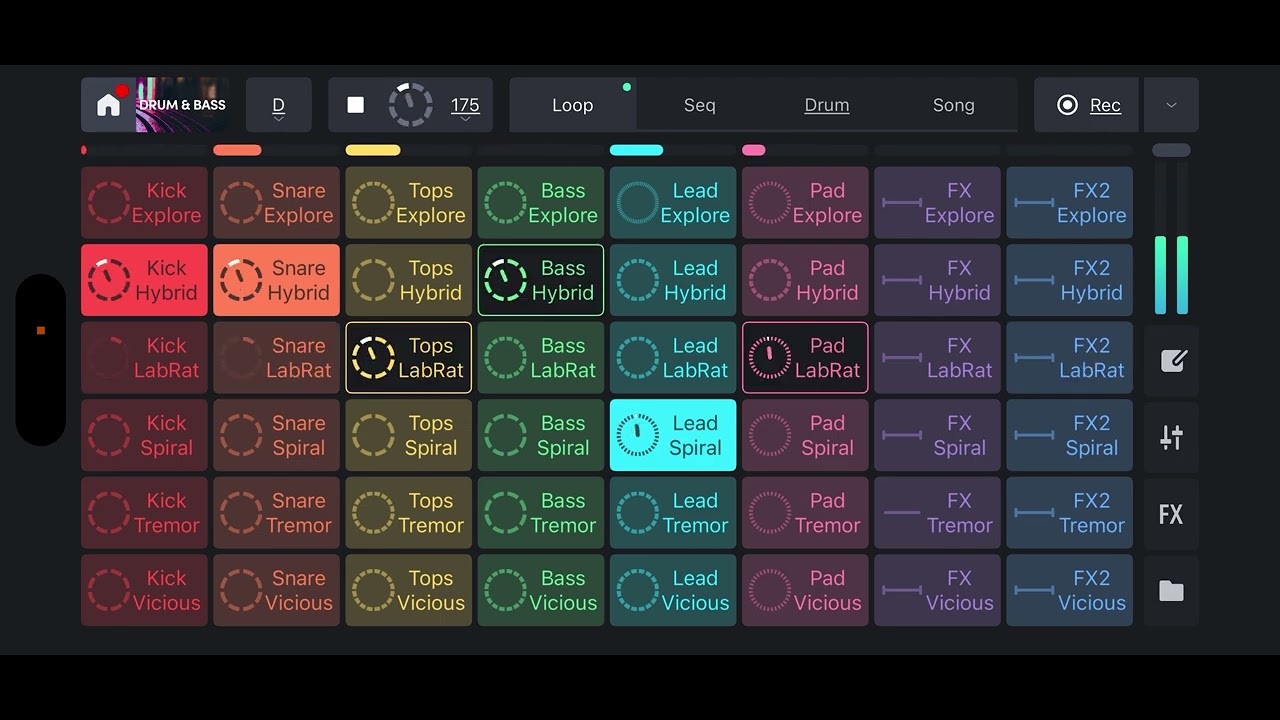Trigger the FX Explore pad

pyautogui.click(x=937, y=203)
